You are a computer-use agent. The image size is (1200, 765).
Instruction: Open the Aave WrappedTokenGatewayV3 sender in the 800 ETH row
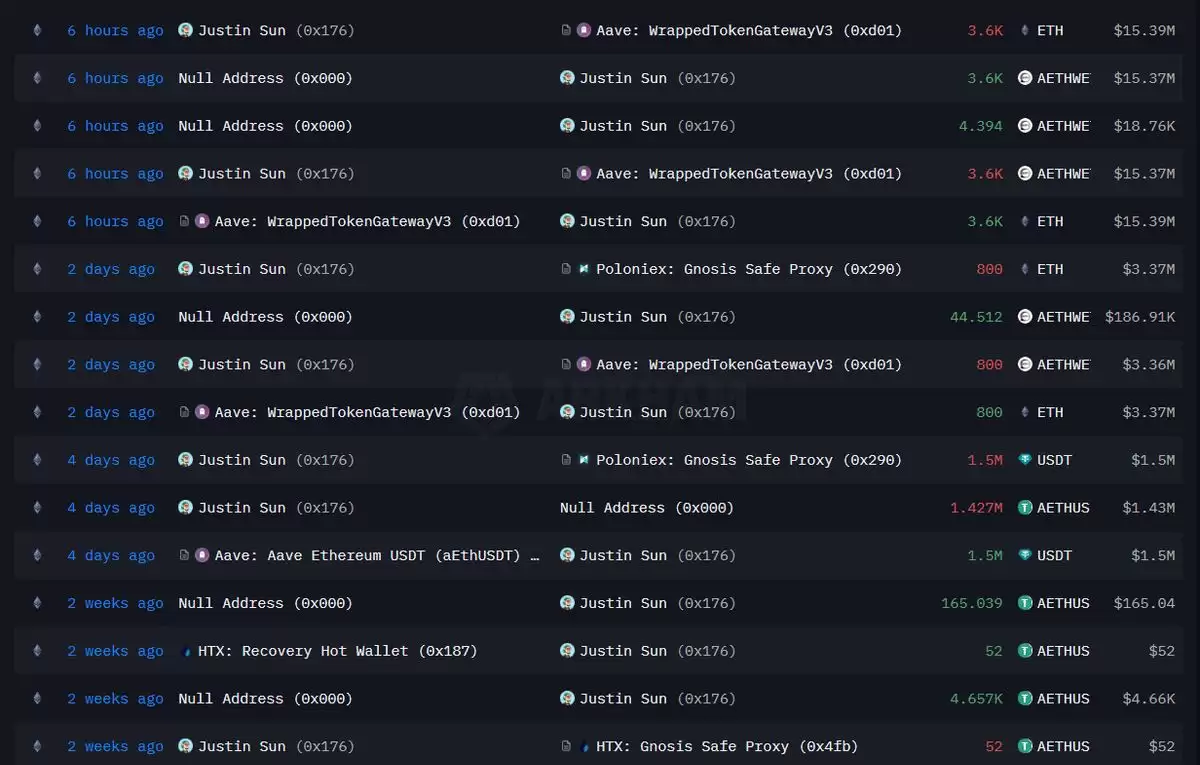367,412
